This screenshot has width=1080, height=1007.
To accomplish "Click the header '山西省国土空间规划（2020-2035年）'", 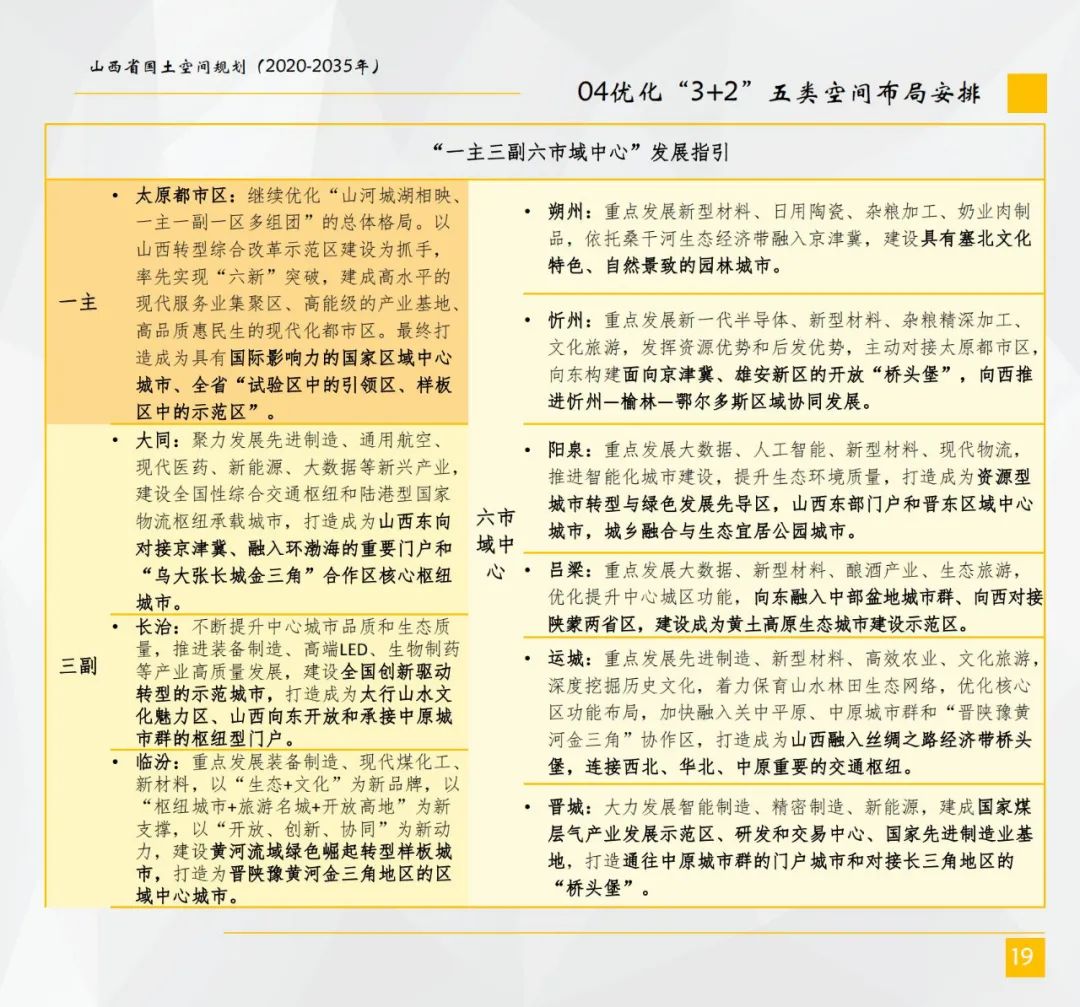I will pyautogui.click(x=236, y=67).
